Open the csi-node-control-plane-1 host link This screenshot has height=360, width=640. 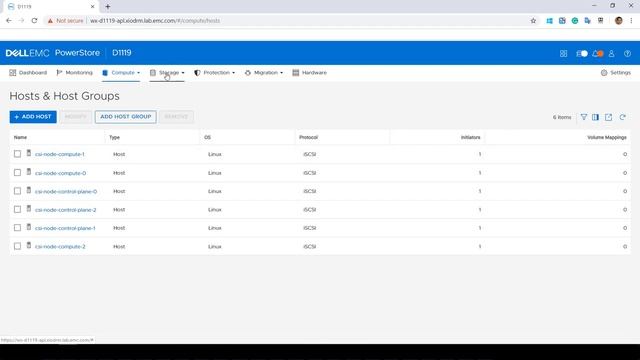coord(65,228)
